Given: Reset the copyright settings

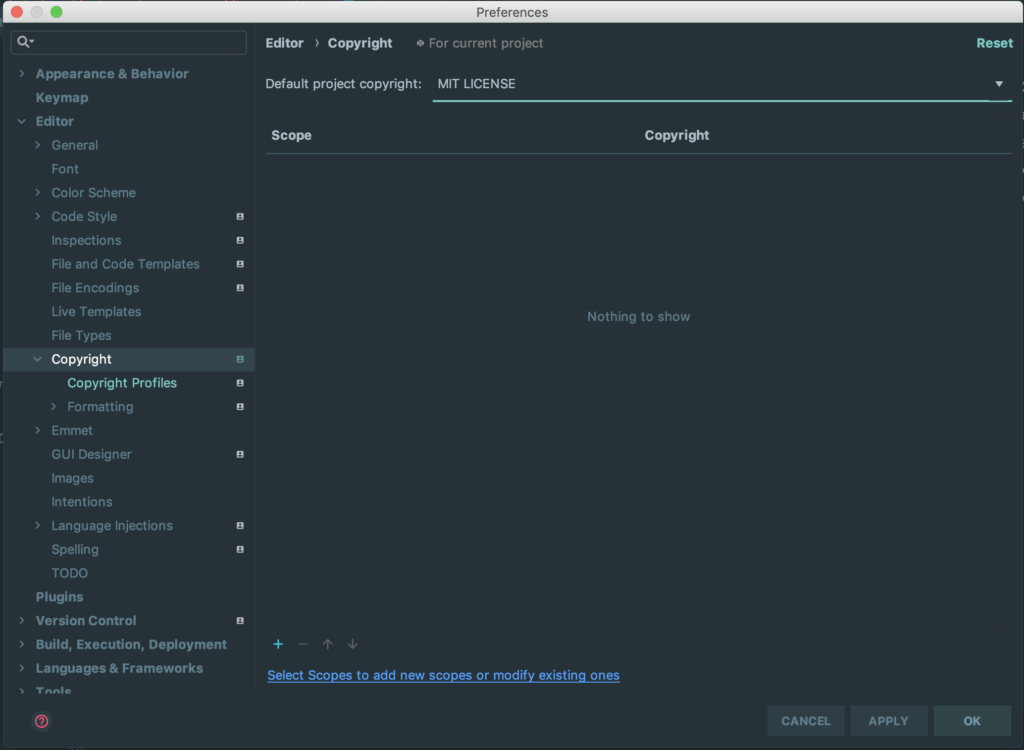Looking at the screenshot, I should click(x=994, y=43).
